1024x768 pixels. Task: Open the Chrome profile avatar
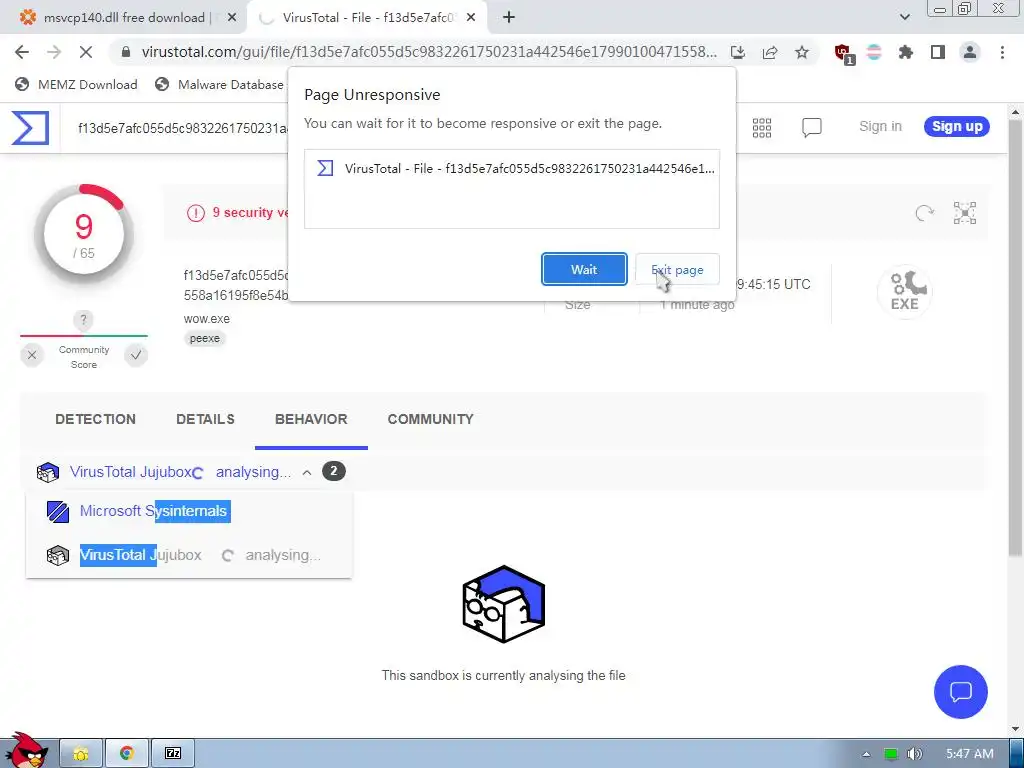970,52
